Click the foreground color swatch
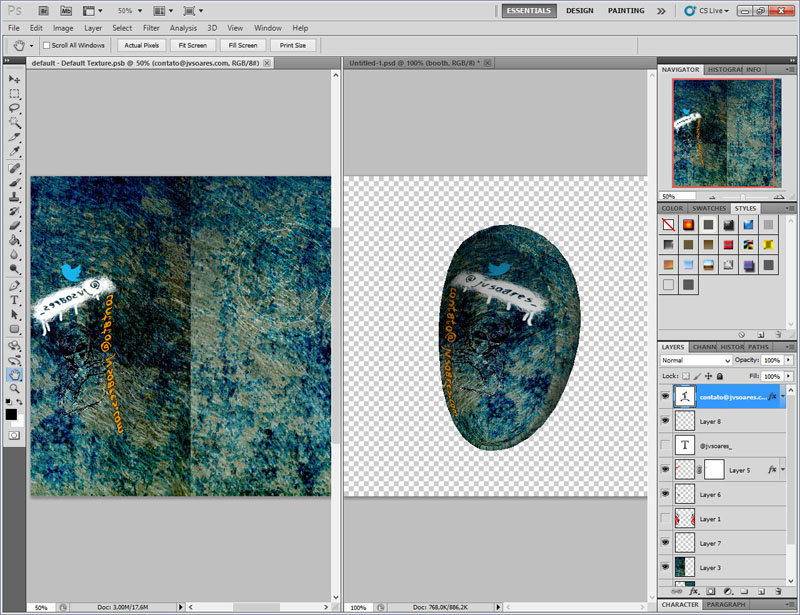Image resolution: width=800 pixels, height=615 pixels. pyautogui.click(x=11, y=413)
